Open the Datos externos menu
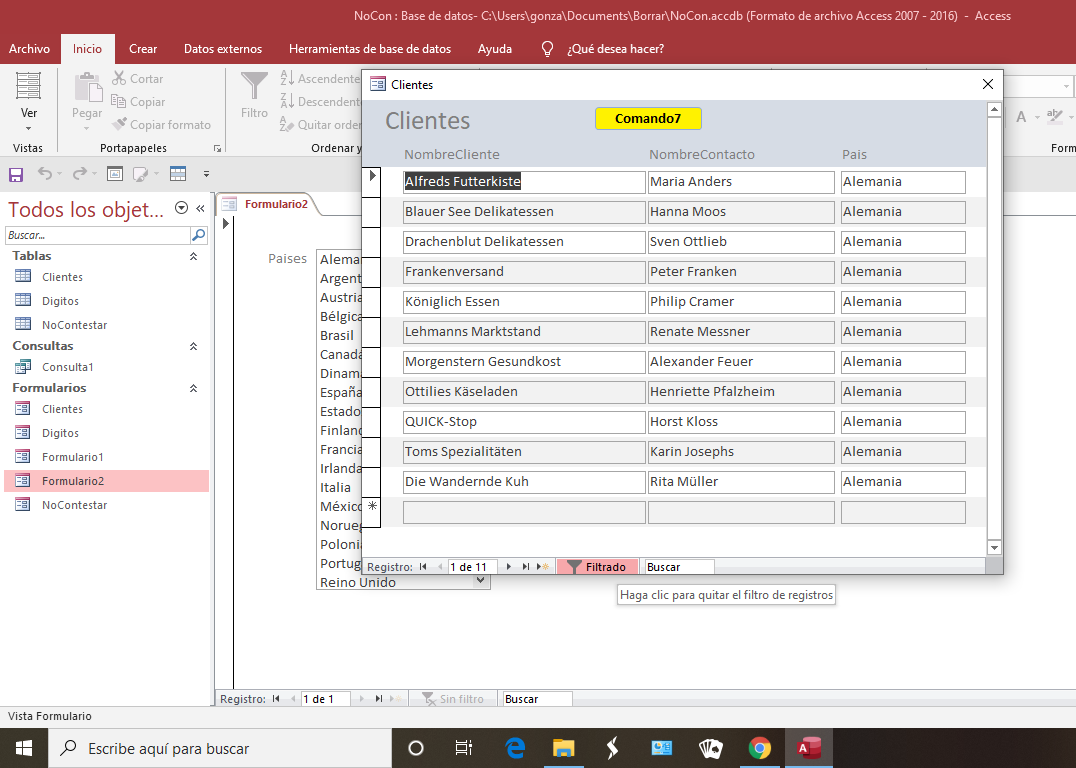The width and height of the screenshot is (1076, 768). point(223,48)
